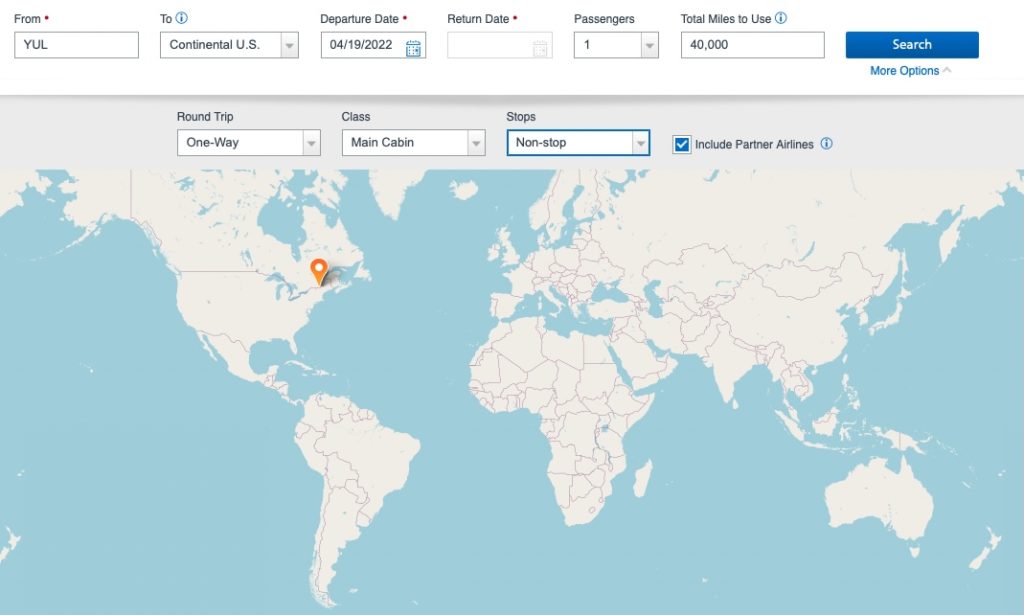Click the From field containing YUL
The height and width of the screenshot is (615, 1024).
pyautogui.click(x=75, y=44)
